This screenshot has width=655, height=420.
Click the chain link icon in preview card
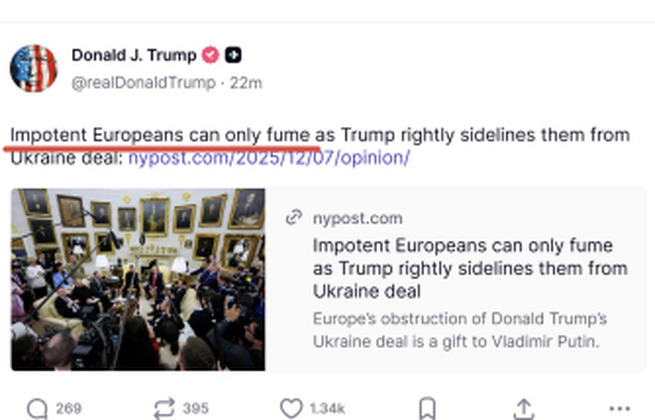294,217
